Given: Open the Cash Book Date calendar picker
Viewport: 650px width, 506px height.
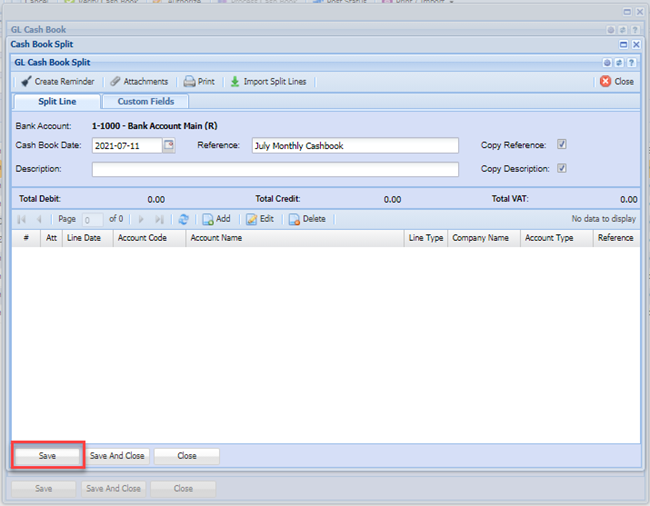Looking at the screenshot, I should point(169,146).
